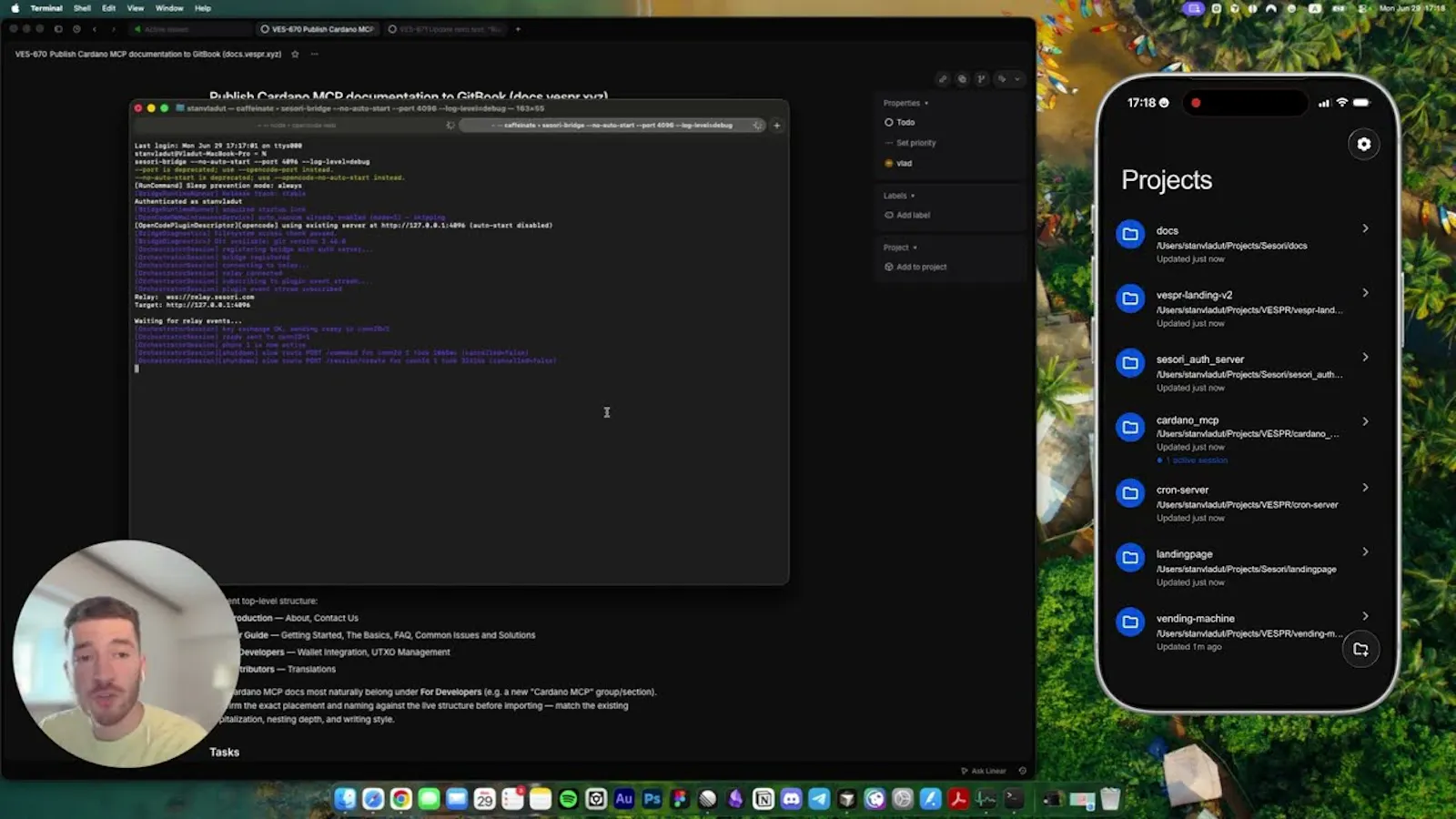This screenshot has width=1456, height=819.
Task: Click the Relay: wss://relay.sesori.com line
Action: [195, 297]
